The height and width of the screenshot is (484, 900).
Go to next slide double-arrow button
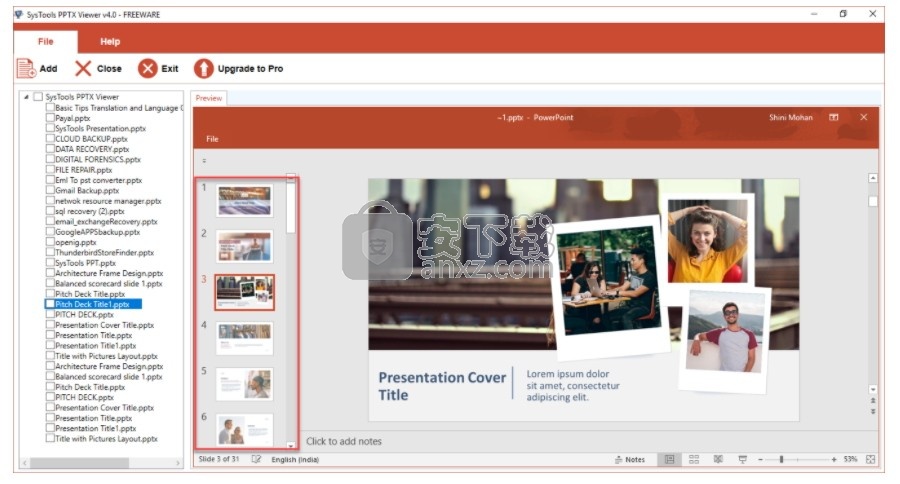coord(873,411)
